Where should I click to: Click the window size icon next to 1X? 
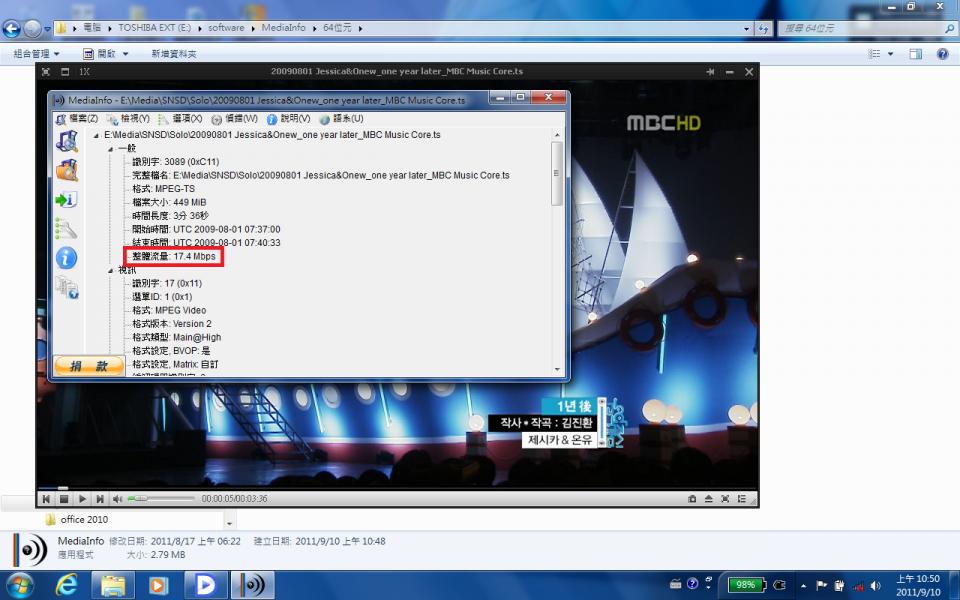point(65,72)
